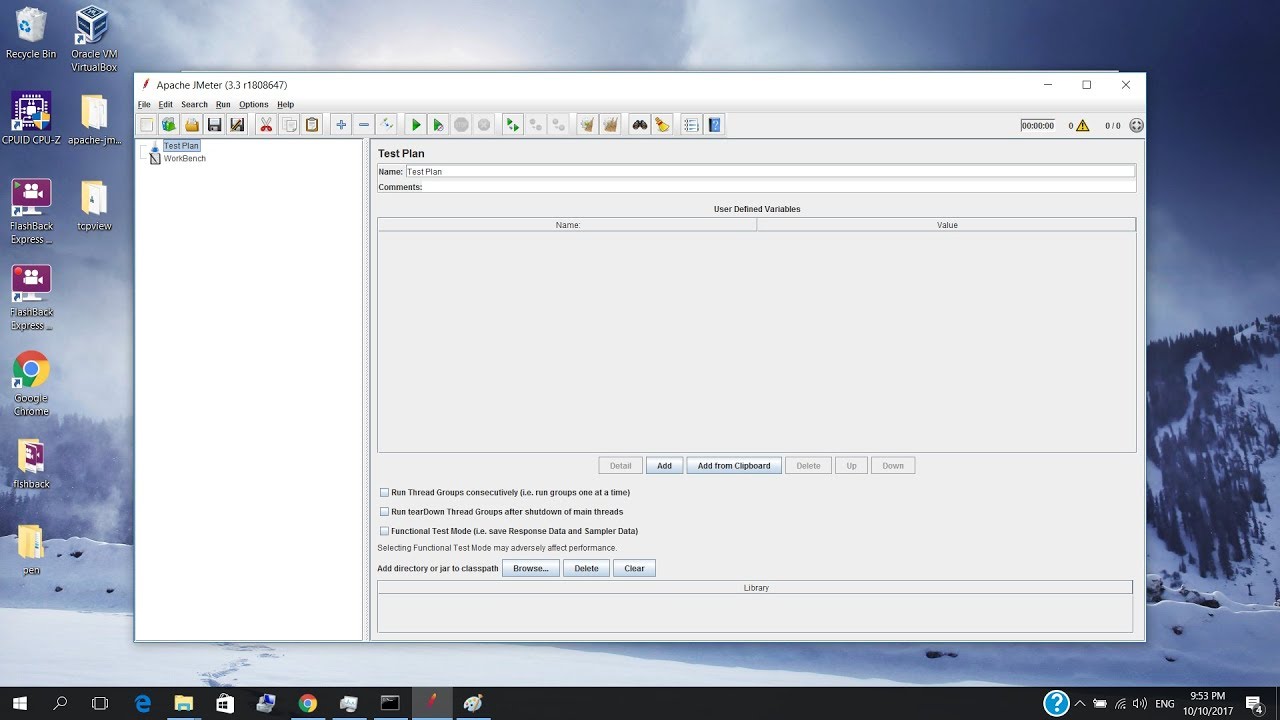Viewport: 1280px width, 720px height.
Task: Click the Shutdown test icon
Action: pyautogui.click(x=484, y=125)
